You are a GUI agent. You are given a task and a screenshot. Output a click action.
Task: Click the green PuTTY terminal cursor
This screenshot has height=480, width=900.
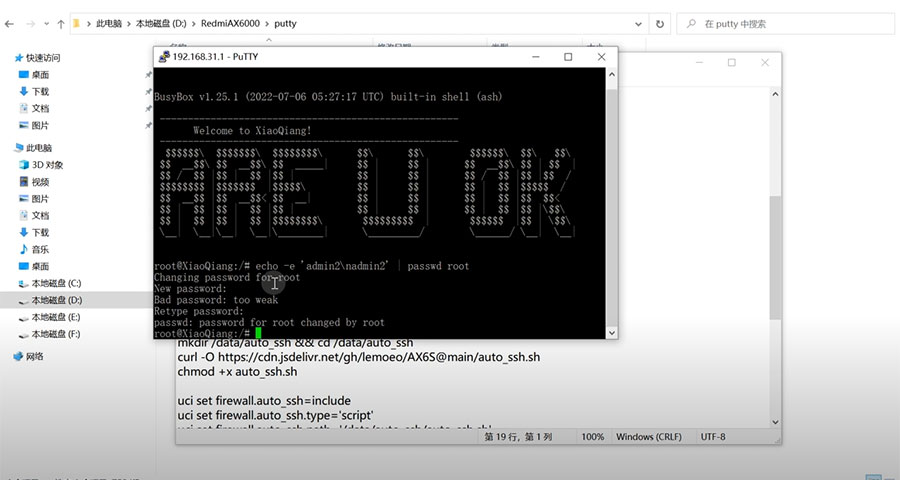(x=258, y=333)
